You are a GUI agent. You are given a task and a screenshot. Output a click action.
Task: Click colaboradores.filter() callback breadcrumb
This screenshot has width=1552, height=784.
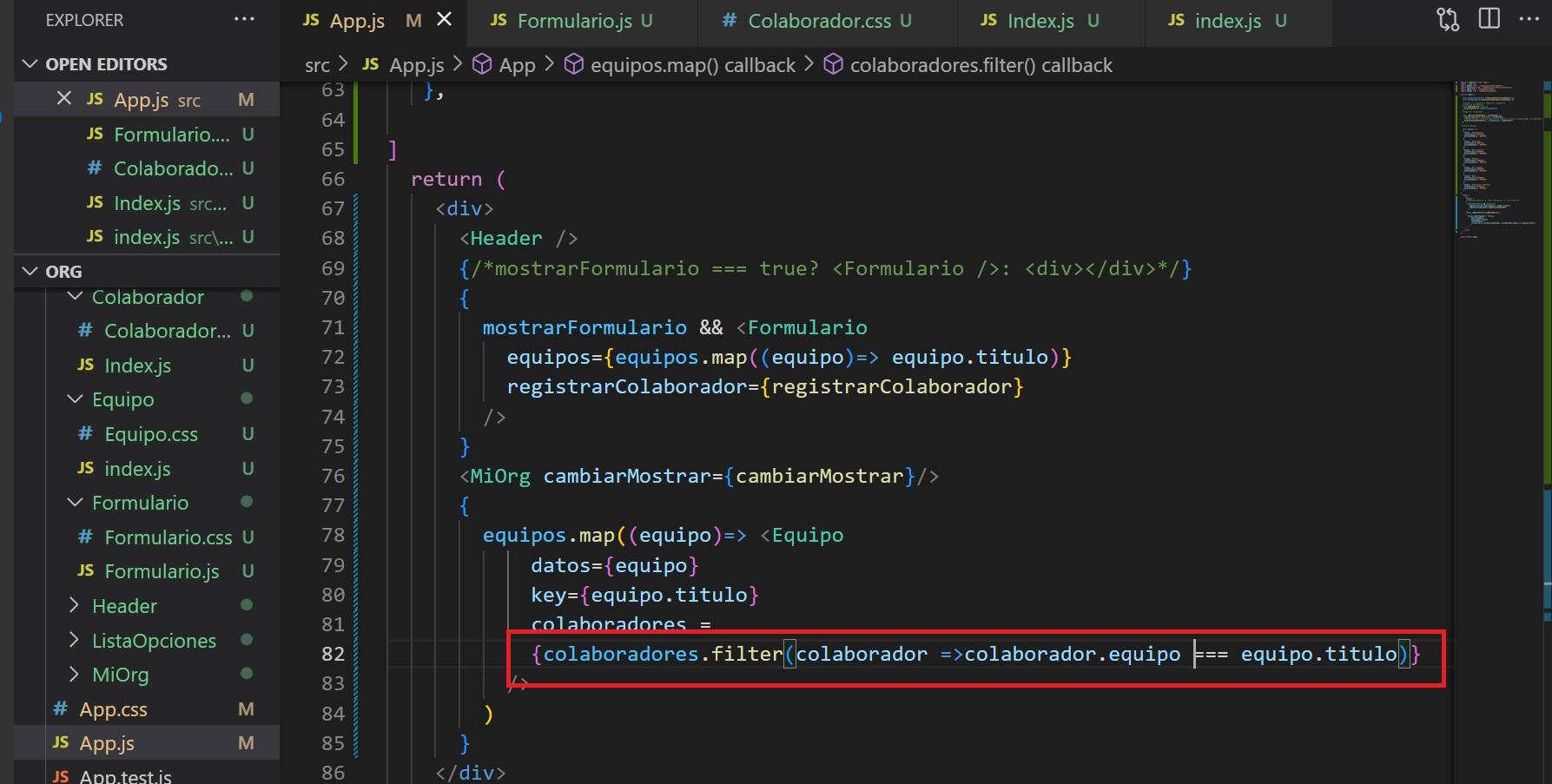(x=981, y=65)
